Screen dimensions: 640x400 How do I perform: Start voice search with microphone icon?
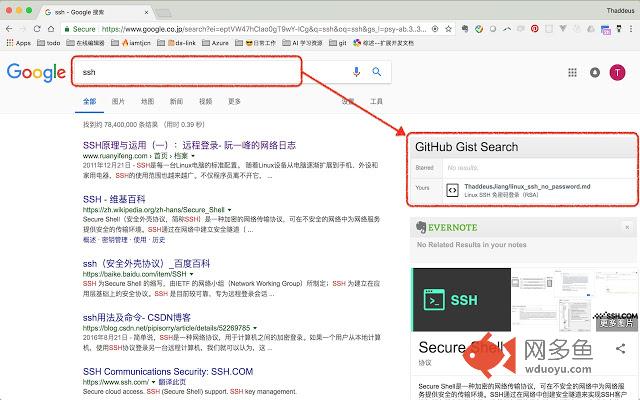356,72
